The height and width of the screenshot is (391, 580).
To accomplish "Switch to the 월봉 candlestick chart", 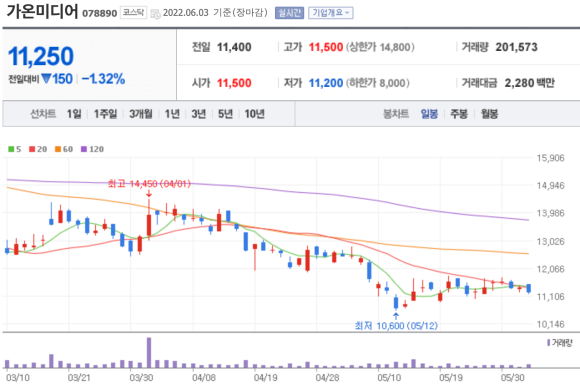I will (x=489, y=114).
